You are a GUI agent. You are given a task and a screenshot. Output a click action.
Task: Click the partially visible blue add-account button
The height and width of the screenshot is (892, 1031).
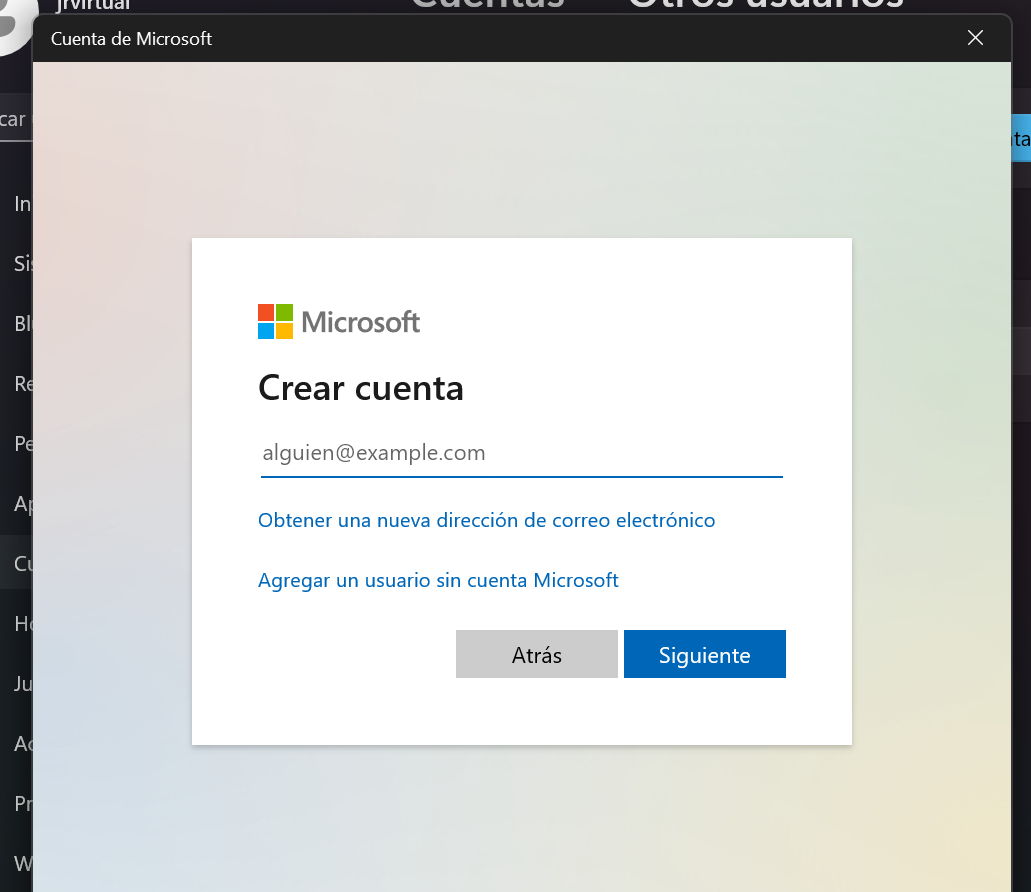1020,139
